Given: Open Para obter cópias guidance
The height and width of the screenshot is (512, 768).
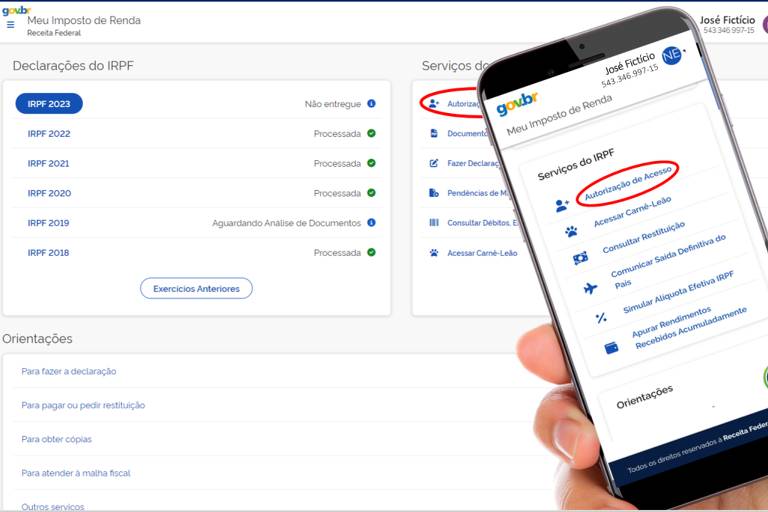Looking at the screenshot, I should point(57,439).
